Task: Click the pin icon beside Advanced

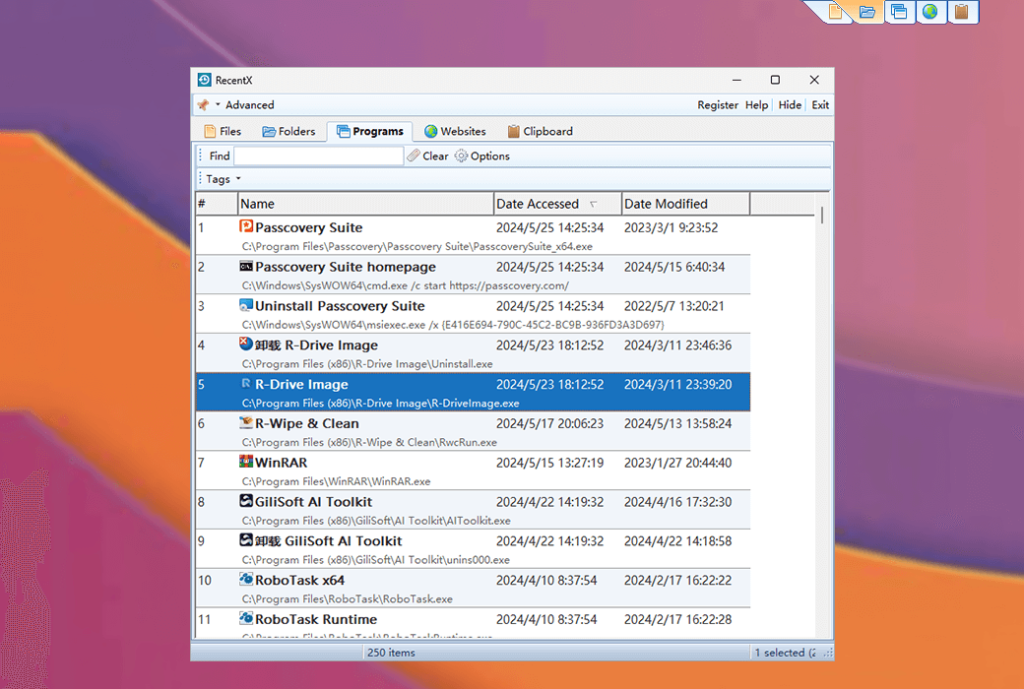Action: coord(203,105)
